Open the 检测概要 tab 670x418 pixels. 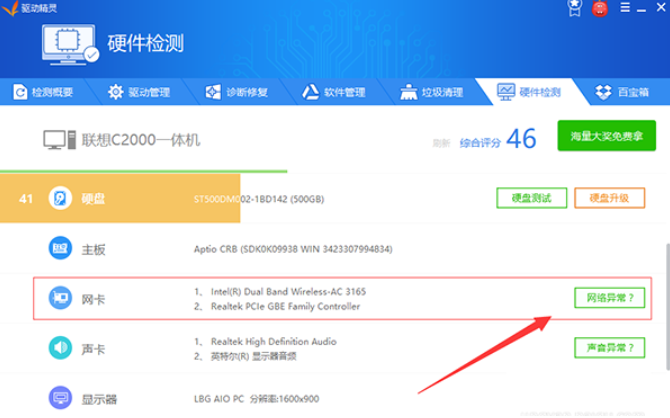coord(44,92)
